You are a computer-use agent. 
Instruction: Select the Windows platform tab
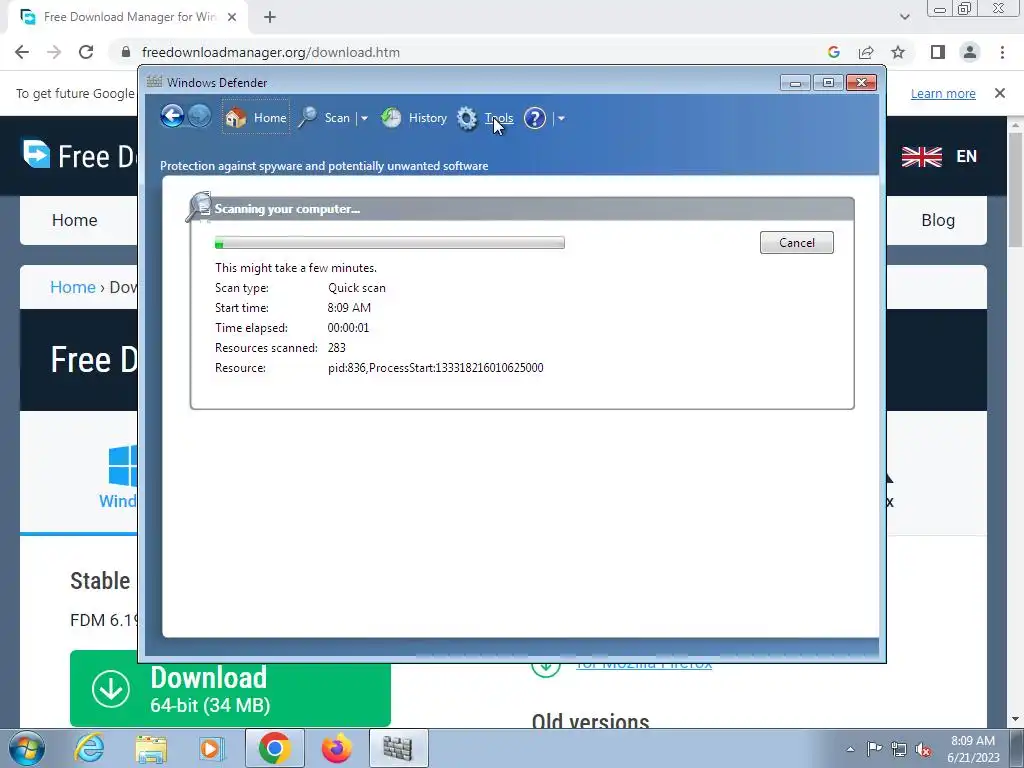(118, 477)
